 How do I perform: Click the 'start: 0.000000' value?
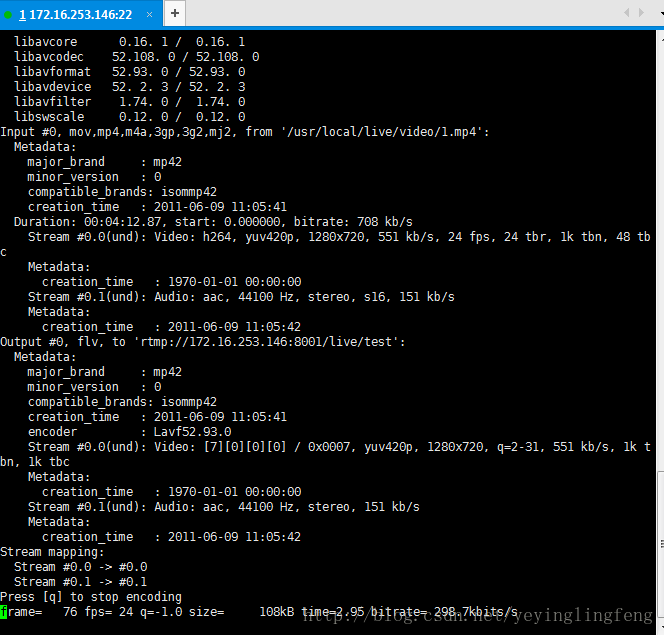(x=228, y=222)
